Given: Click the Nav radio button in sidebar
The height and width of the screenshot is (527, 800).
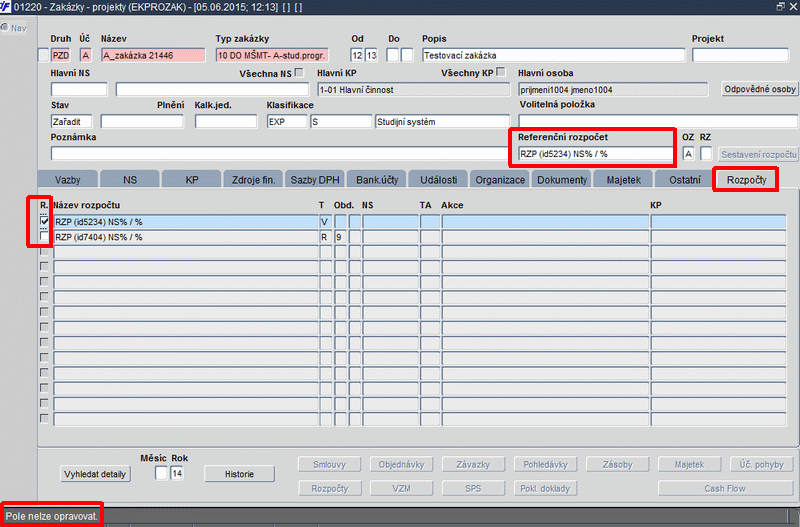Looking at the screenshot, I should pyautogui.click(x=5, y=28).
